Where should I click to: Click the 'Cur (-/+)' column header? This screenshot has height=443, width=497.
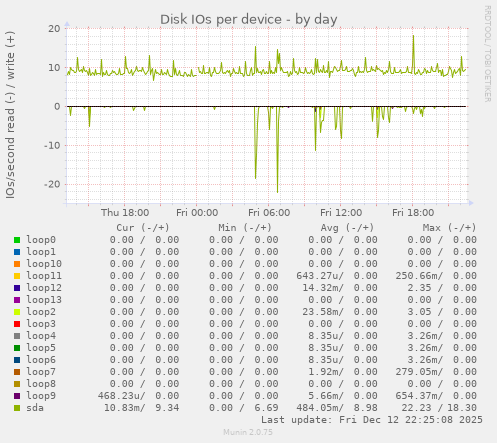click(143, 228)
